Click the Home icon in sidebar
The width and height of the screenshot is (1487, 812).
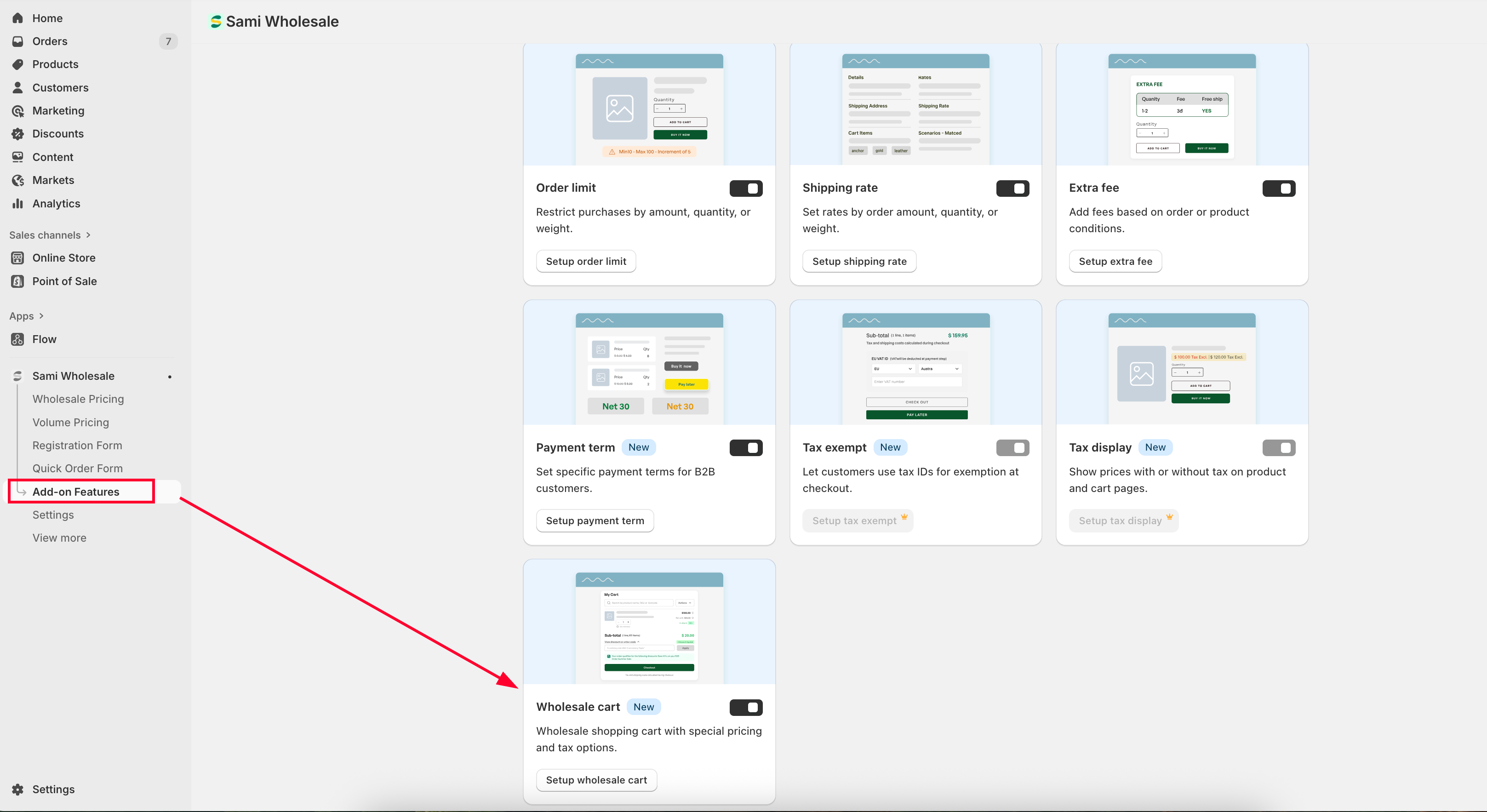18,18
